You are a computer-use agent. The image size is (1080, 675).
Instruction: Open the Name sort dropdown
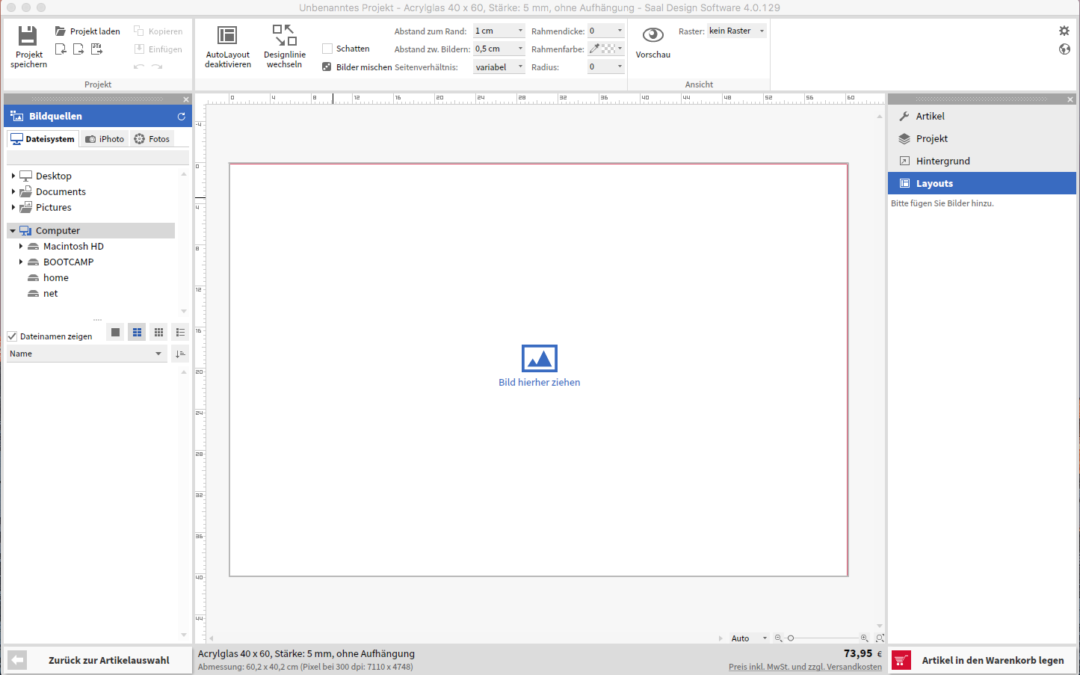click(87, 354)
